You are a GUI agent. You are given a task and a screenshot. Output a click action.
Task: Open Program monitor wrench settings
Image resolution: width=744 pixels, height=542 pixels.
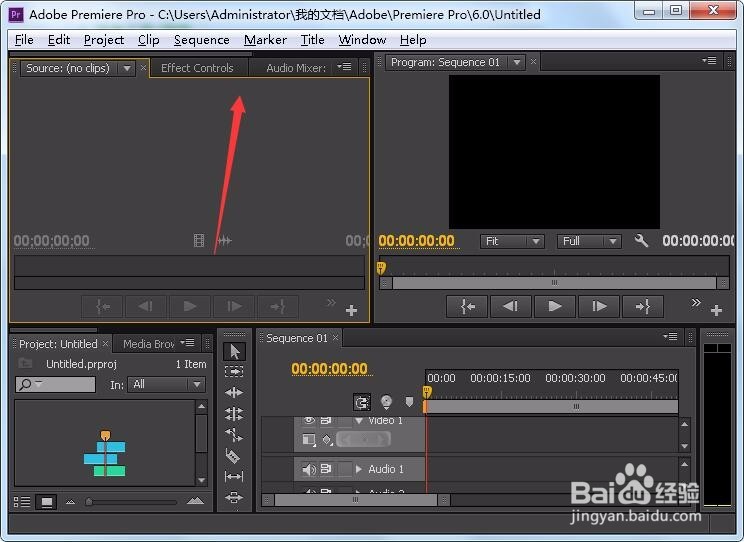click(x=641, y=241)
